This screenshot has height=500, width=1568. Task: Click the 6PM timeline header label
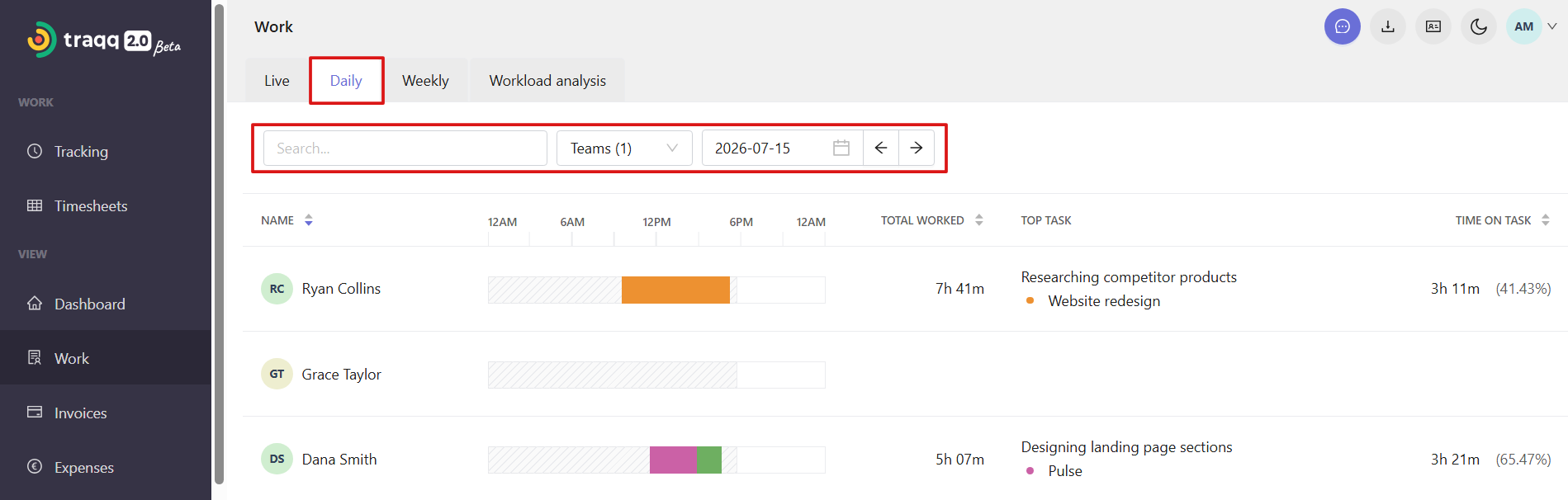pyautogui.click(x=741, y=222)
